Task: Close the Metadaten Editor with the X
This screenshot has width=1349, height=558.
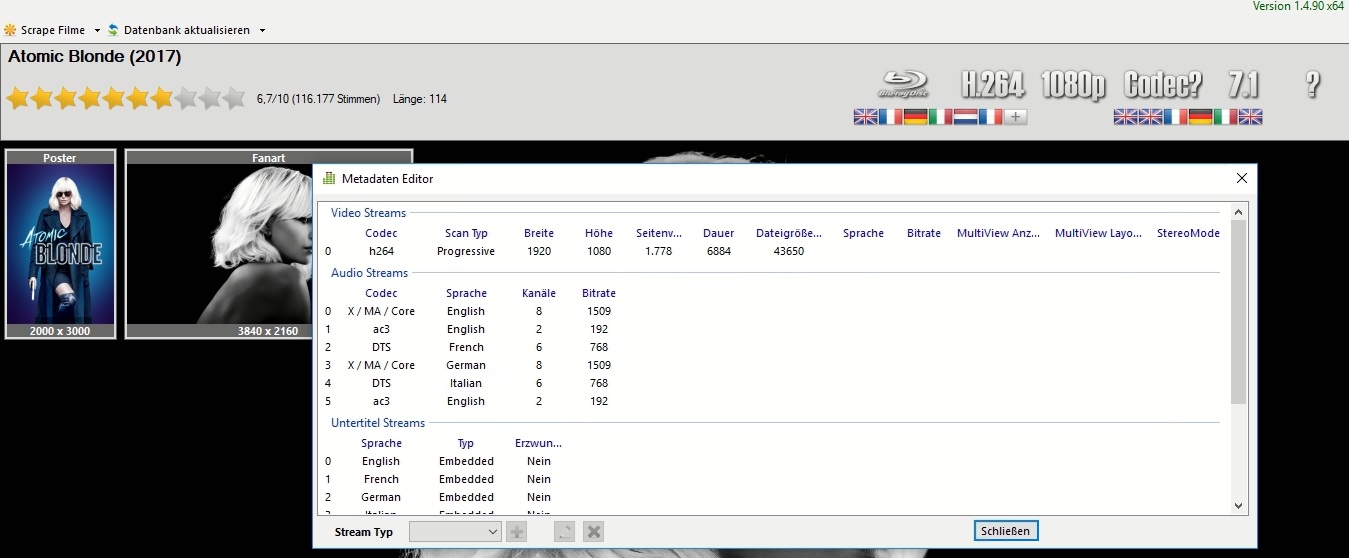Action: 1242,178
